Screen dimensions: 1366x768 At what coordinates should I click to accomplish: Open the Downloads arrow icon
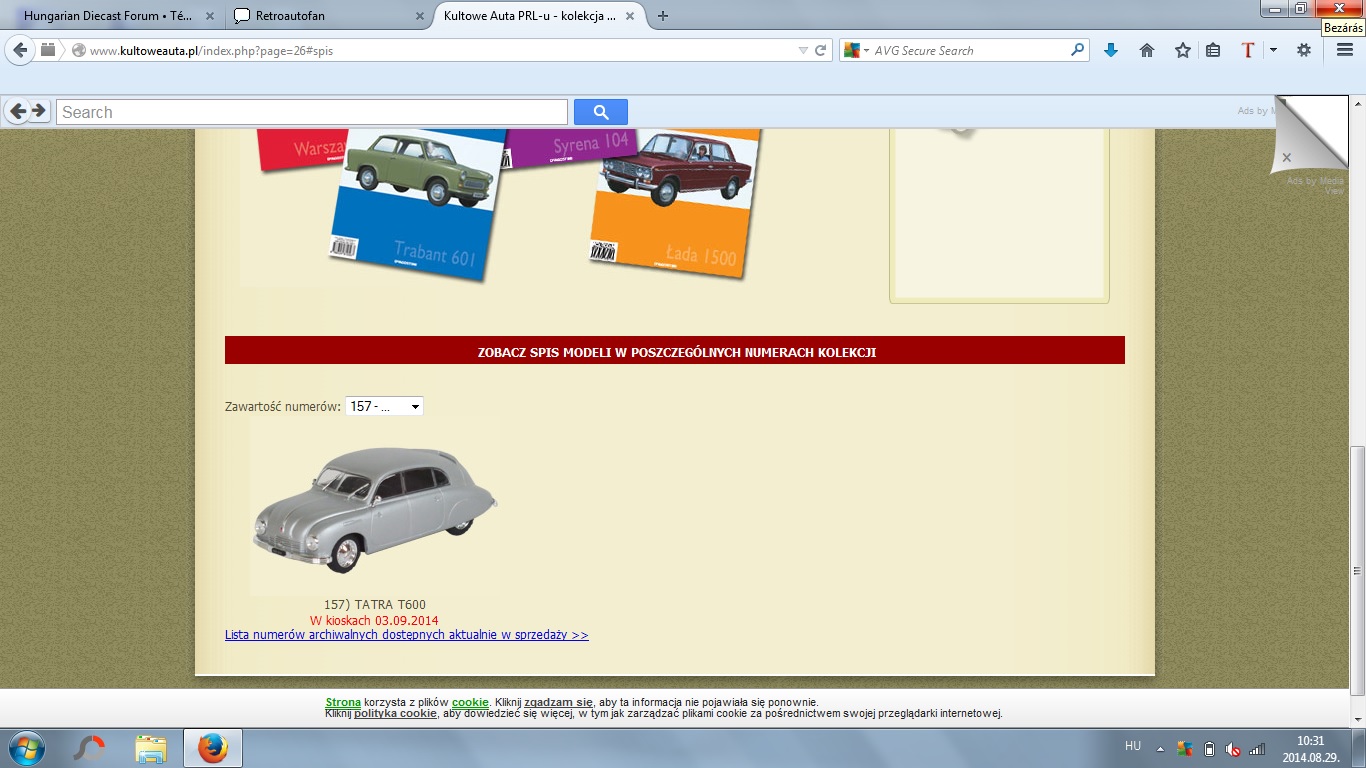(1110, 50)
